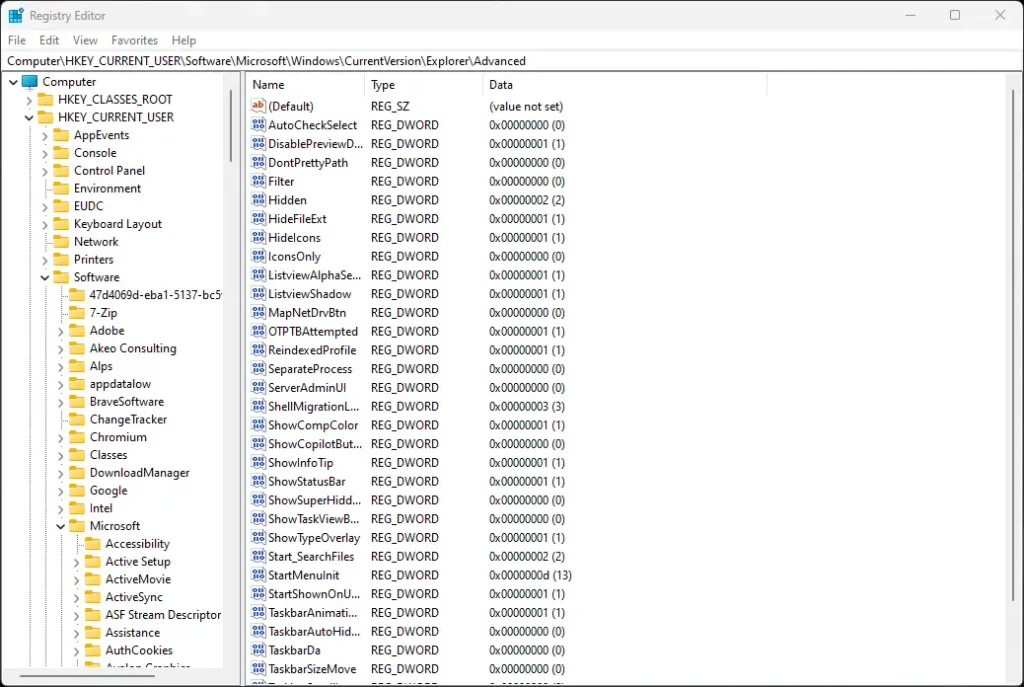Click the values pane vertical scrollbar
1024x687 pixels.
(1013, 346)
